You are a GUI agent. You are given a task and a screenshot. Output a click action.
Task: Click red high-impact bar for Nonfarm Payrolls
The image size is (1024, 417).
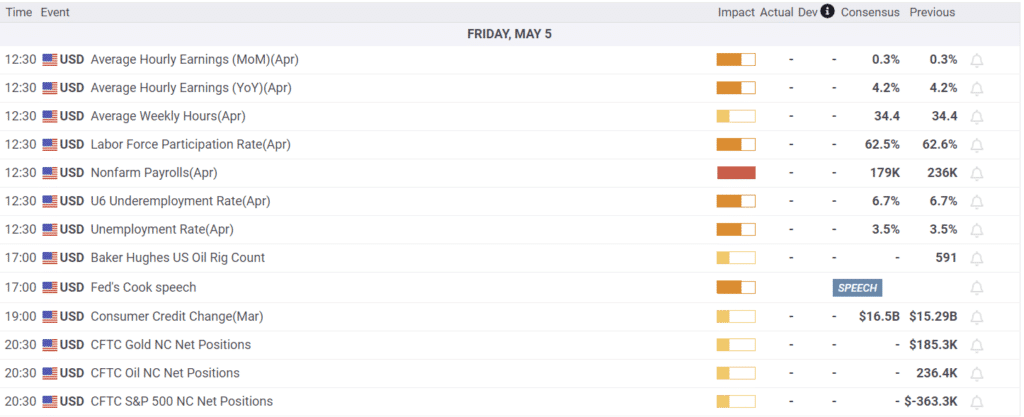736,173
